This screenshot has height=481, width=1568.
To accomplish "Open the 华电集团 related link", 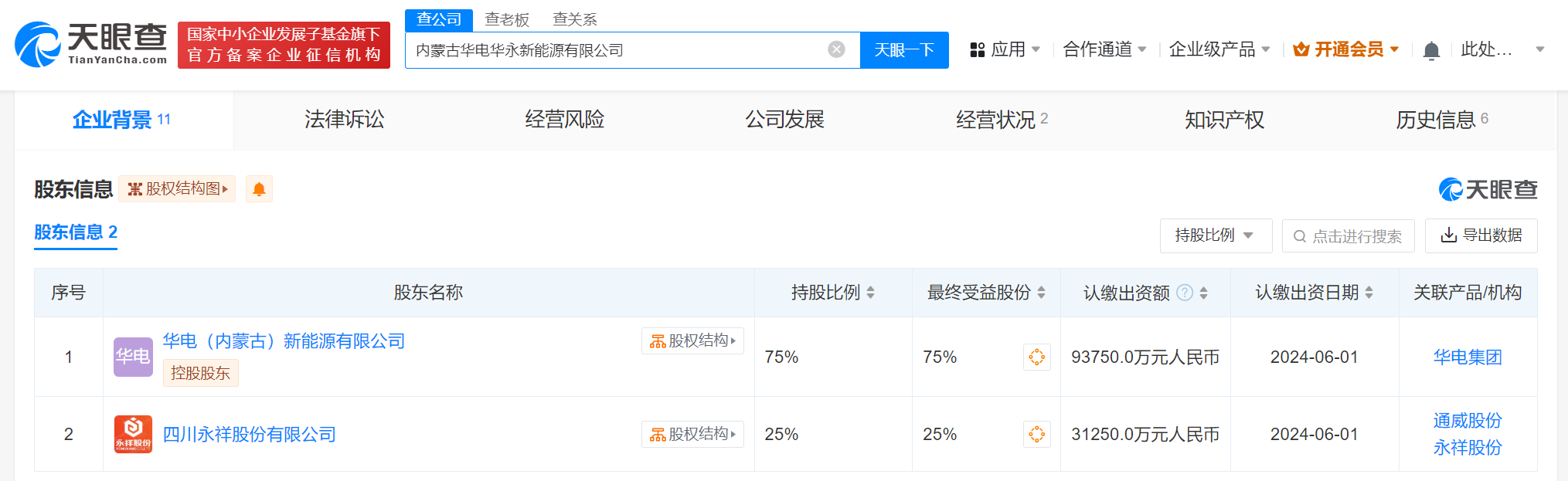I will [1467, 357].
